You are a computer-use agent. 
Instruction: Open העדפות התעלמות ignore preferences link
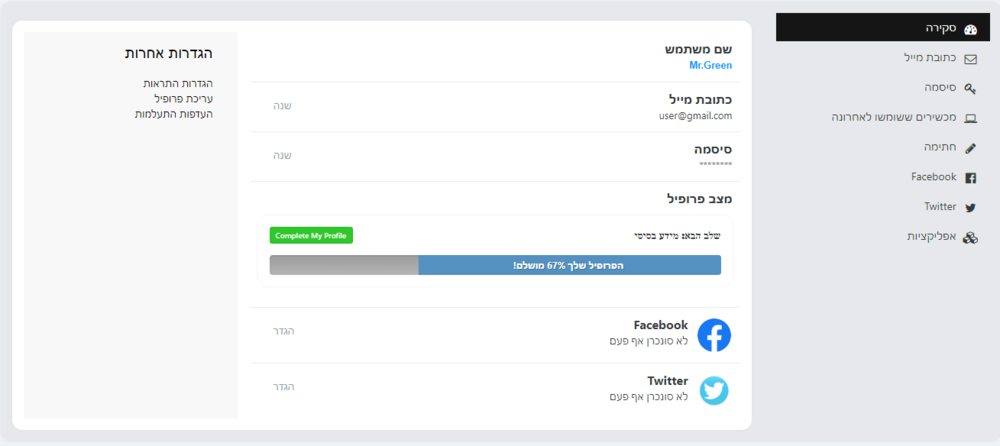pyautogui.click(x=174, y=114)
